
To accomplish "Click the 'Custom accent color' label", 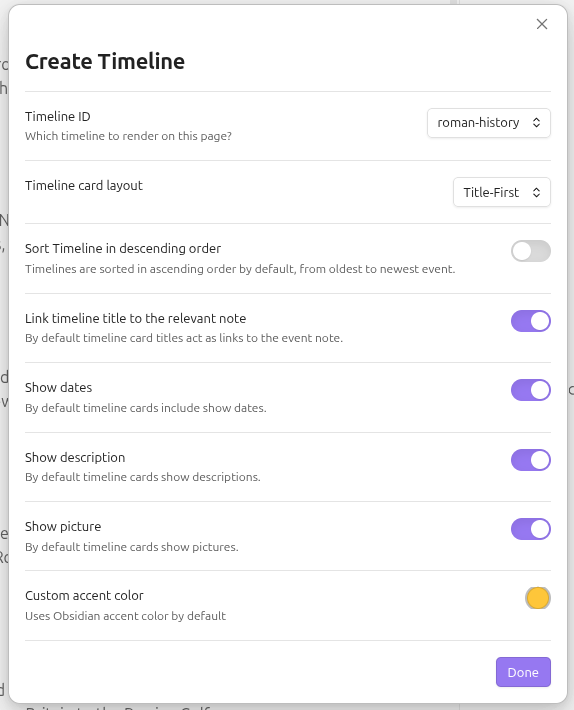I will [84, 596].
